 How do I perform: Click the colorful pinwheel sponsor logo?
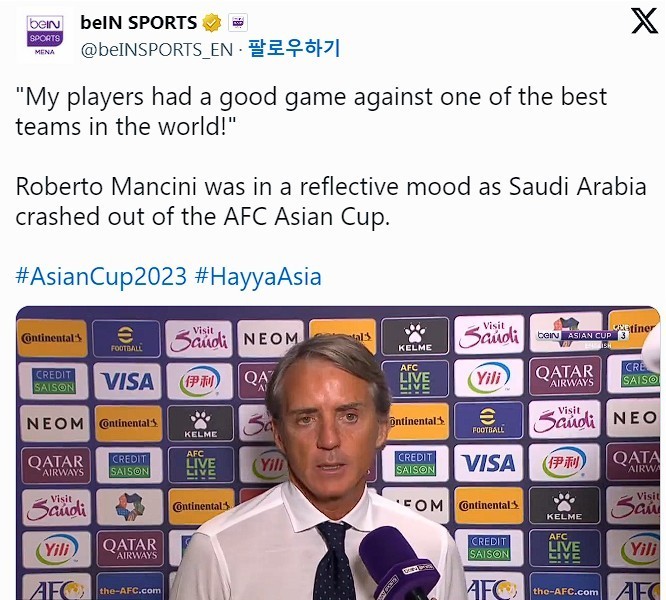point(130,507)
